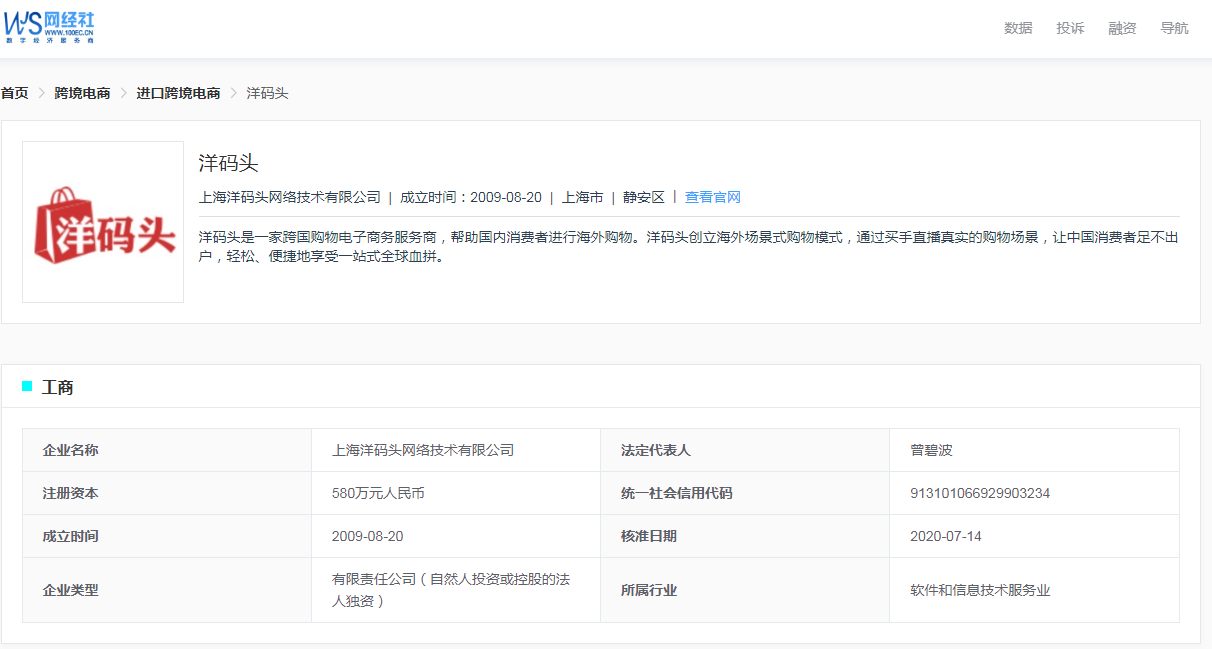Click the 洋码头 company title heading
1212x649 pixels.
tap(228, 163)
